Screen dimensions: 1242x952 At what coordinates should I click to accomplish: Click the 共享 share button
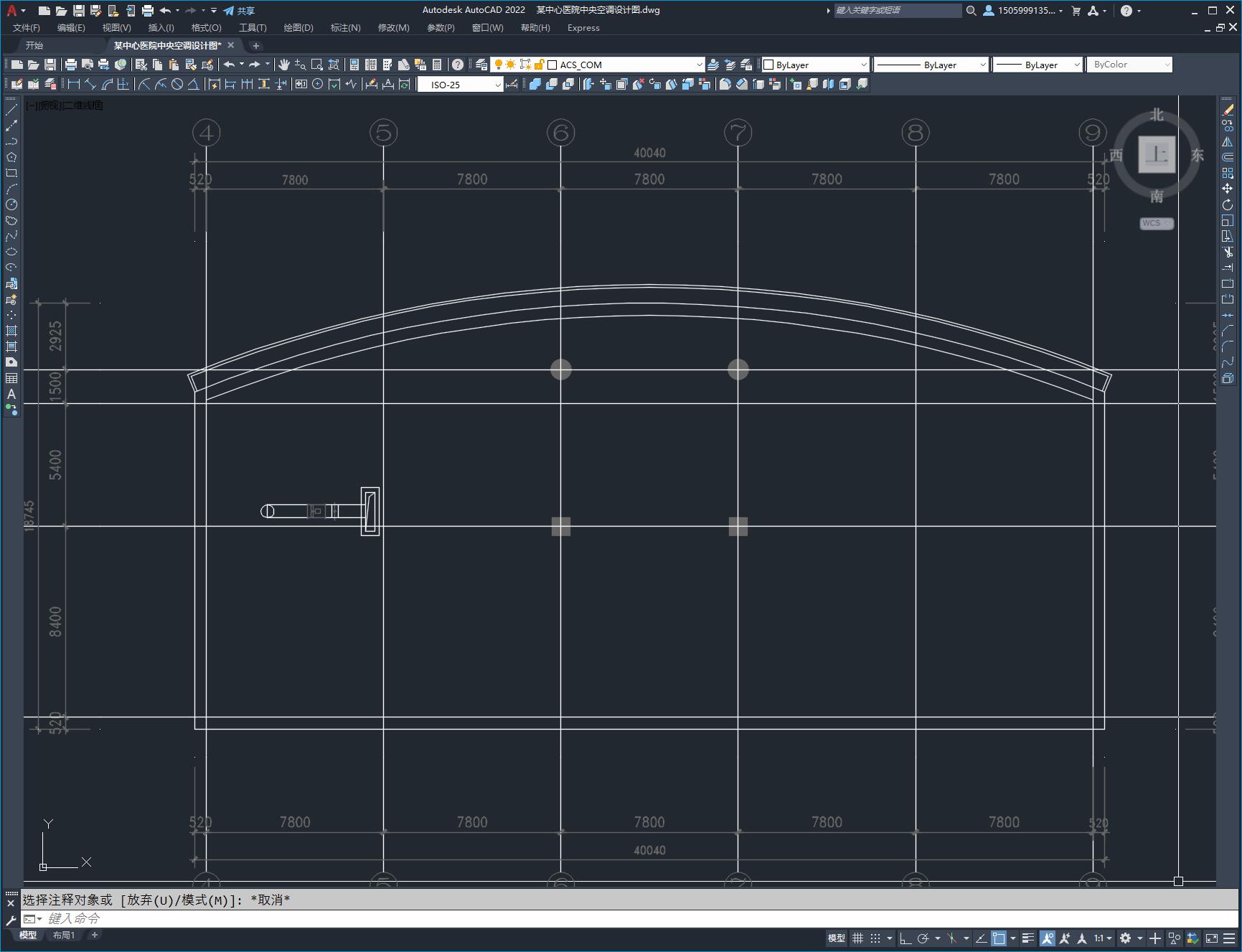tap(239, 11)
